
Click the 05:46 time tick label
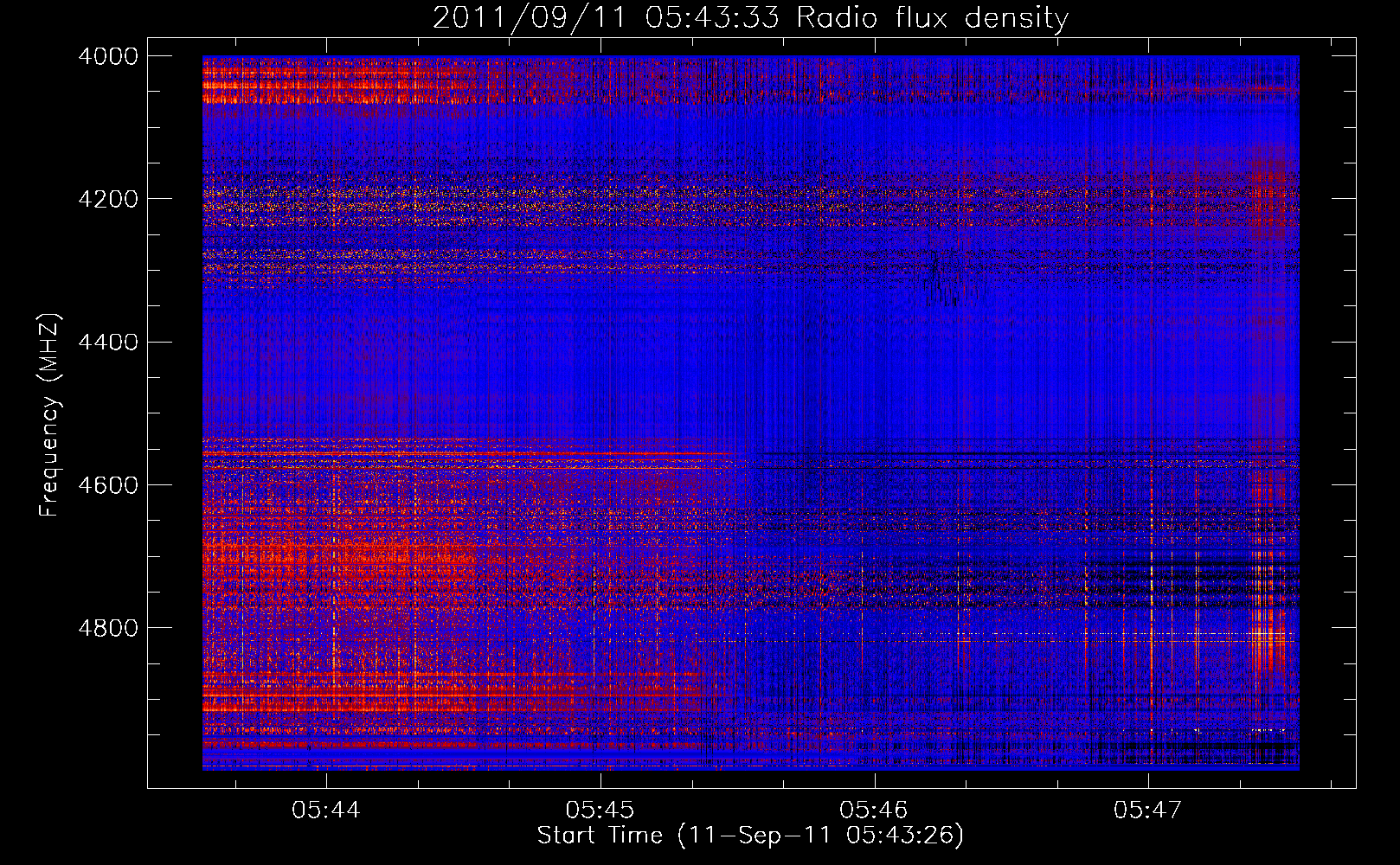pos(874,811)
